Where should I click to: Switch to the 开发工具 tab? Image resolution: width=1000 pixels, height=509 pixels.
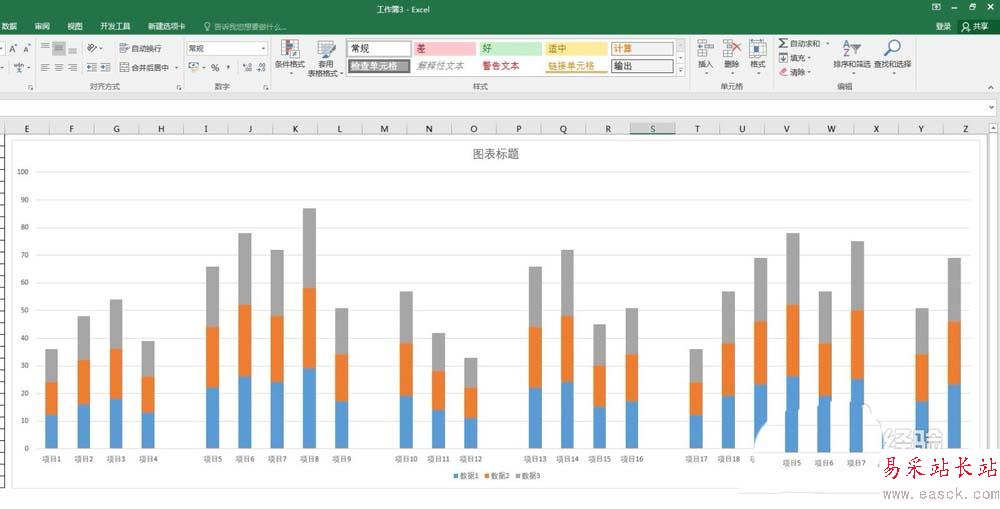[115, 27]
